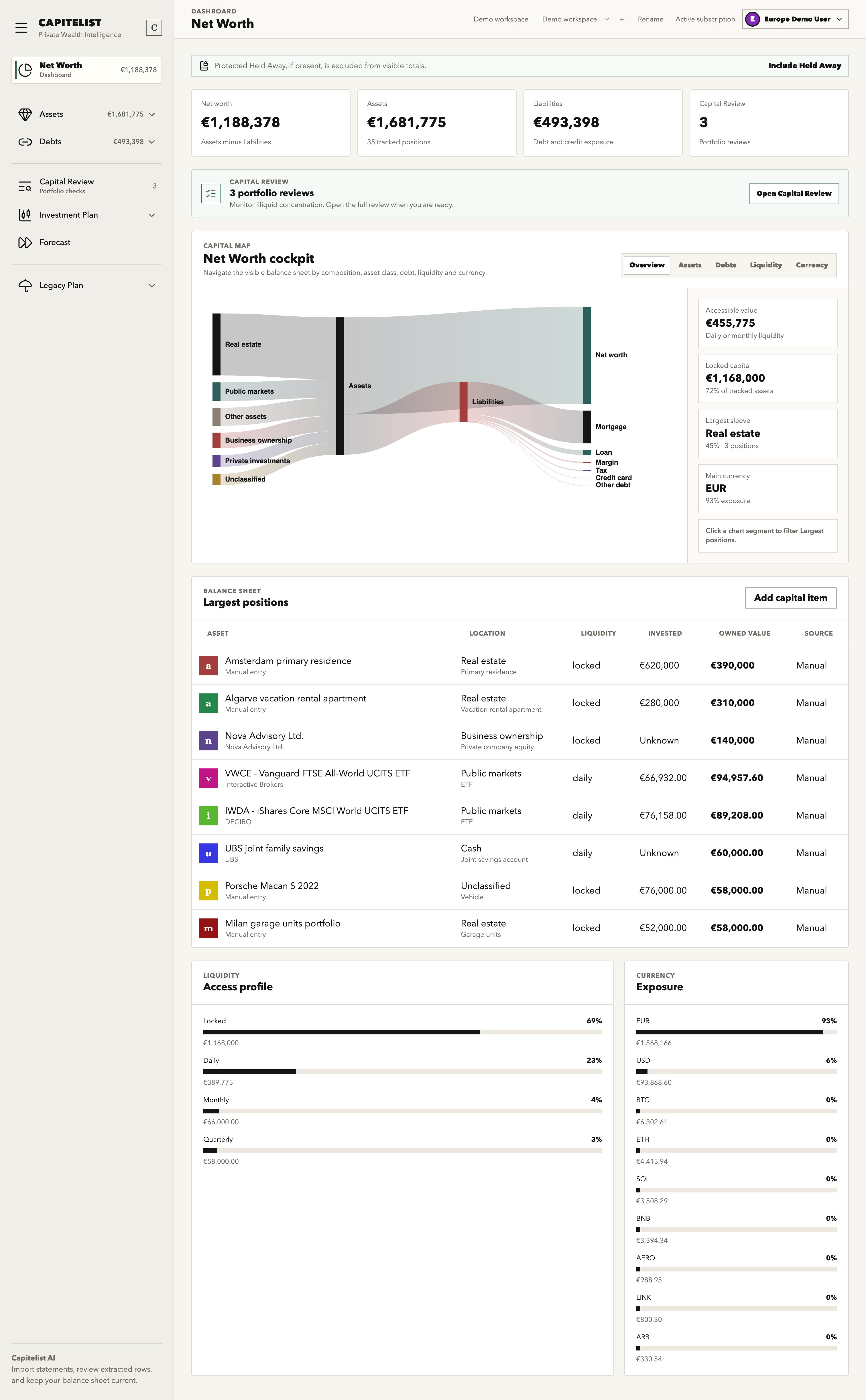Click the boxed C sidebar collapse button
This screenshot has height=1400, width=866.
click(154, 27)
